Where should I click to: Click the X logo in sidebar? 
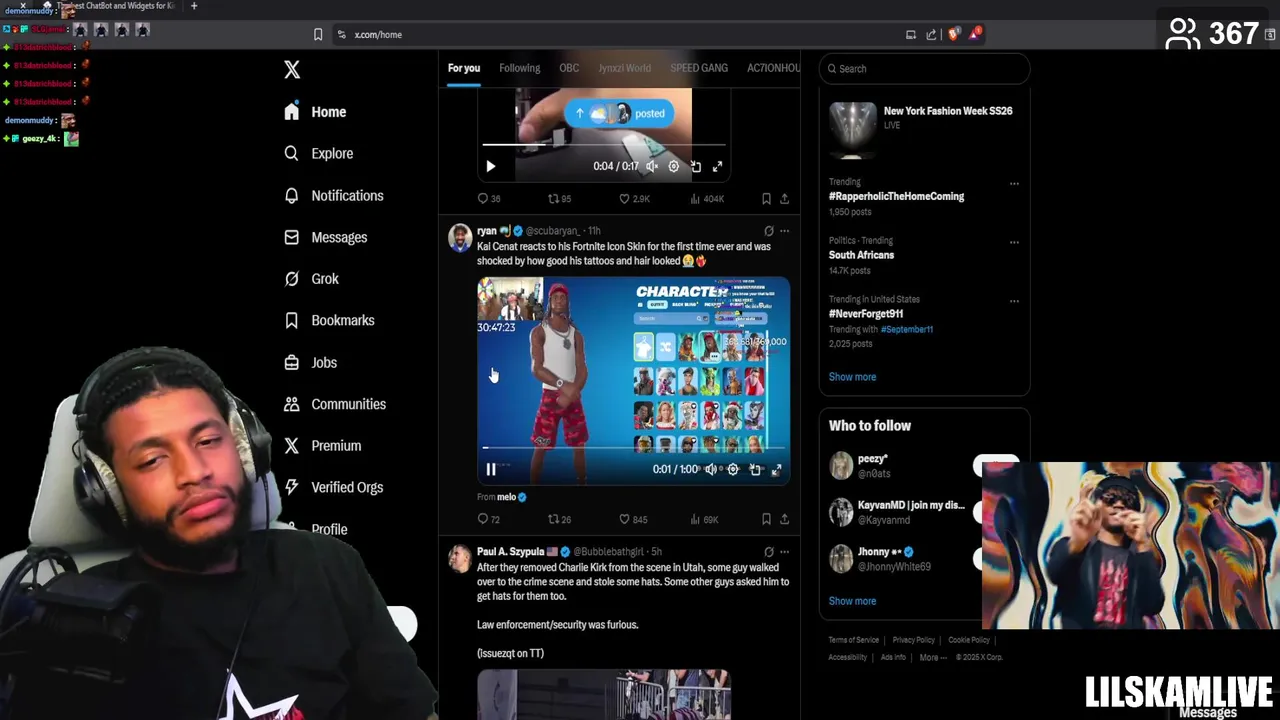(x=292, y=69)
